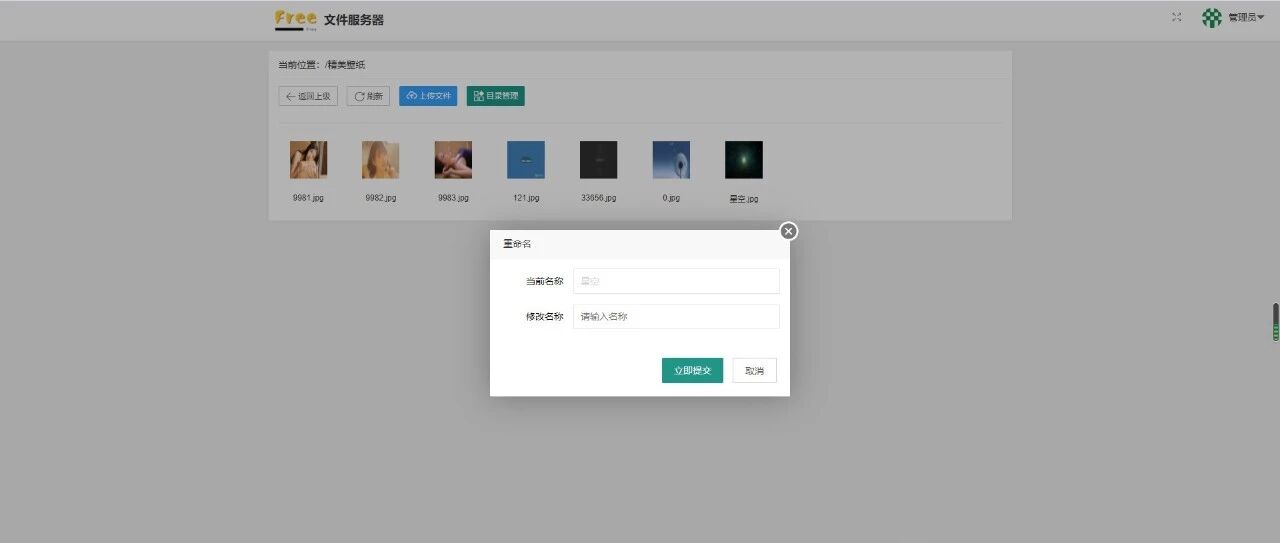Viewport: 1280px width, 543px height.
Task: Click the 修改名称 input field
Action: click(676, 317)
